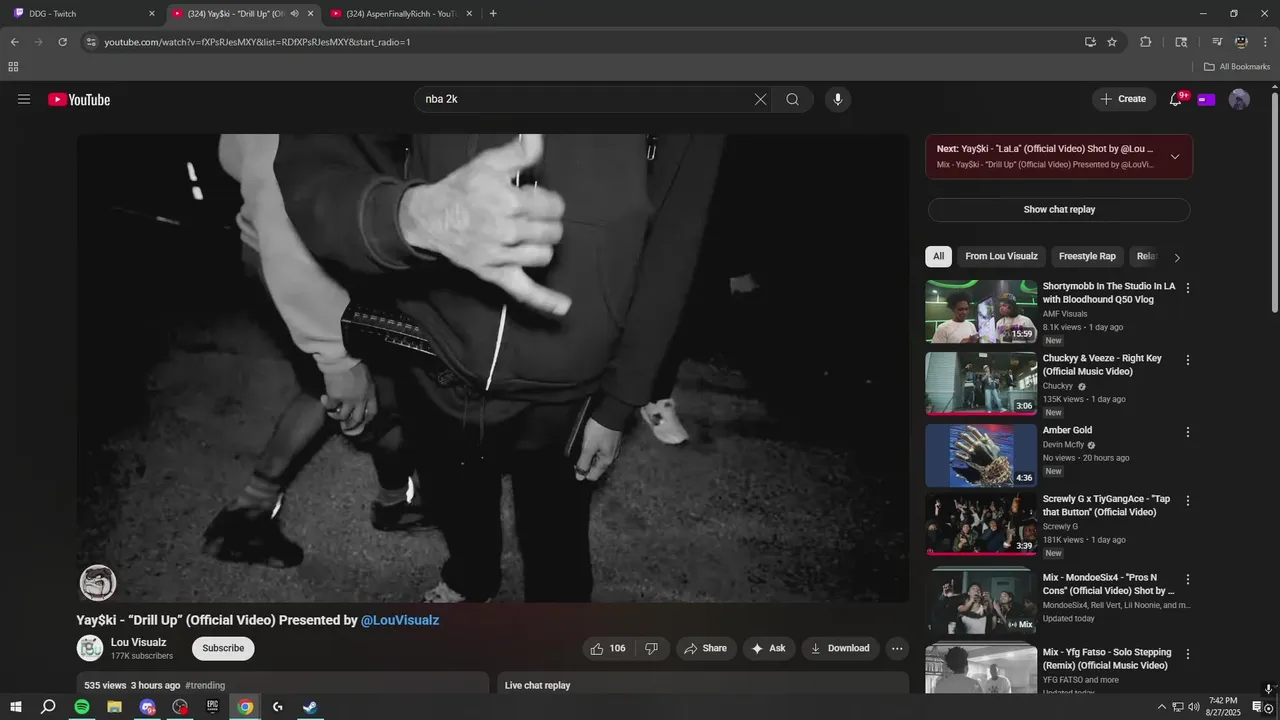The width and height of the screenshot is (1280, 720).
Task: Click the Create button
Action: [x=1122, y=99]
